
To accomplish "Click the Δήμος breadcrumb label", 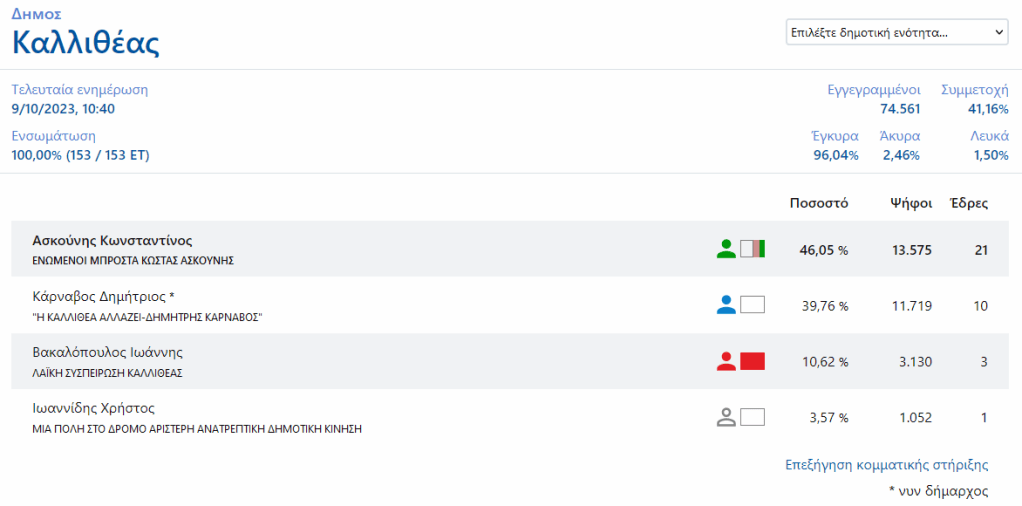I will (36, 15).
